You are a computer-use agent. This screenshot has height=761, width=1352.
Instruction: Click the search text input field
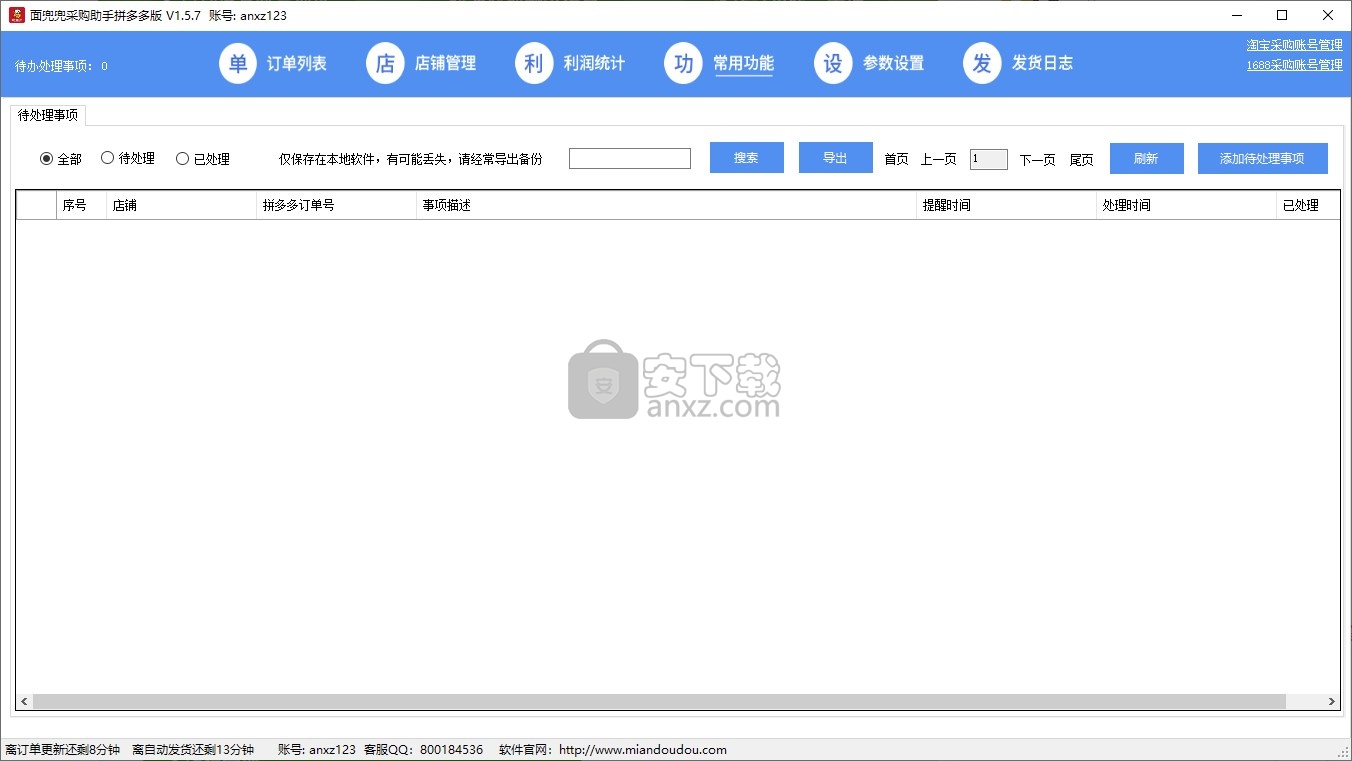point(630,158)
